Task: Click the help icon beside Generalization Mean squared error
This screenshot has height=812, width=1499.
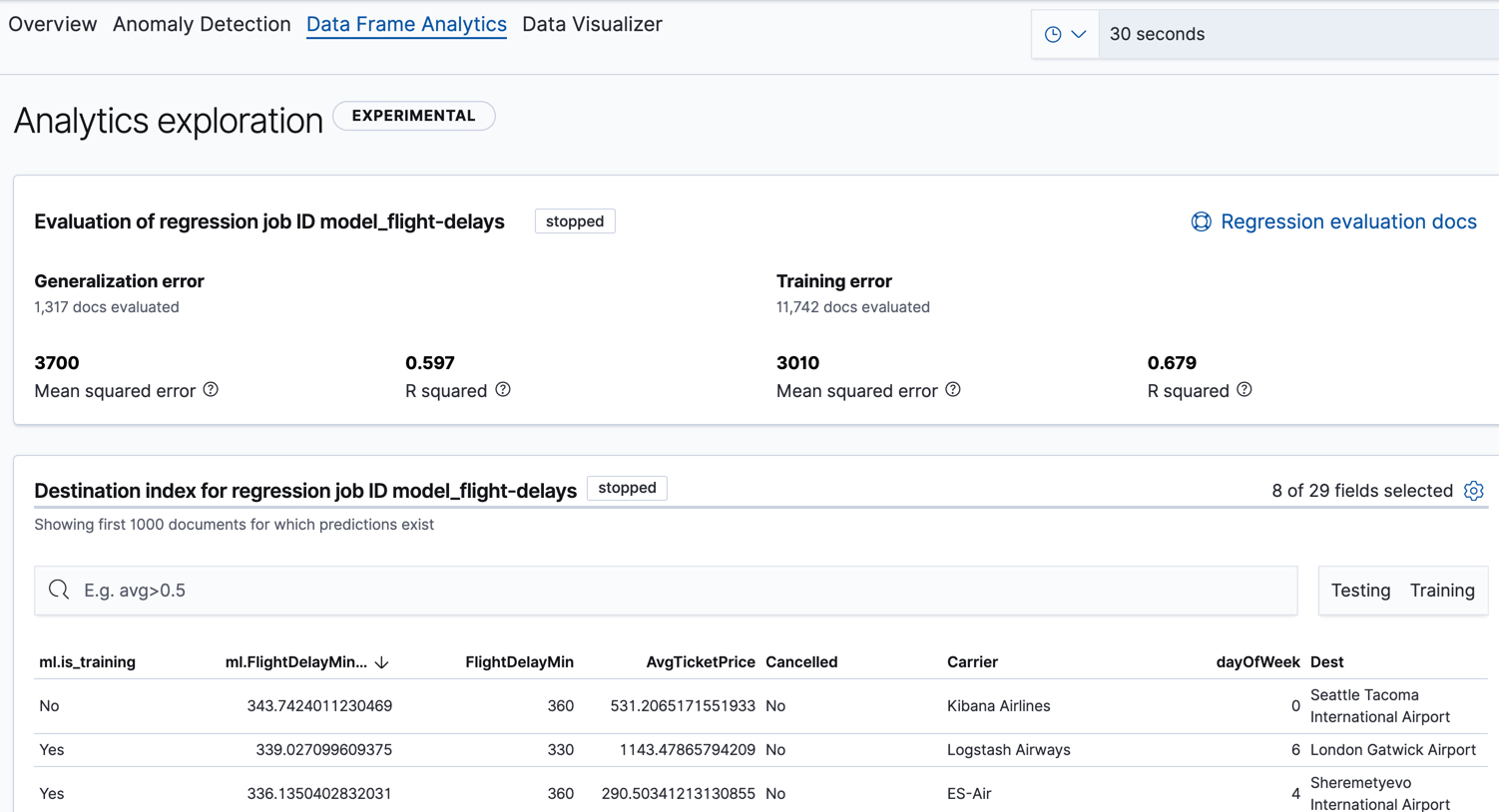Action: (x=211, y=390)
